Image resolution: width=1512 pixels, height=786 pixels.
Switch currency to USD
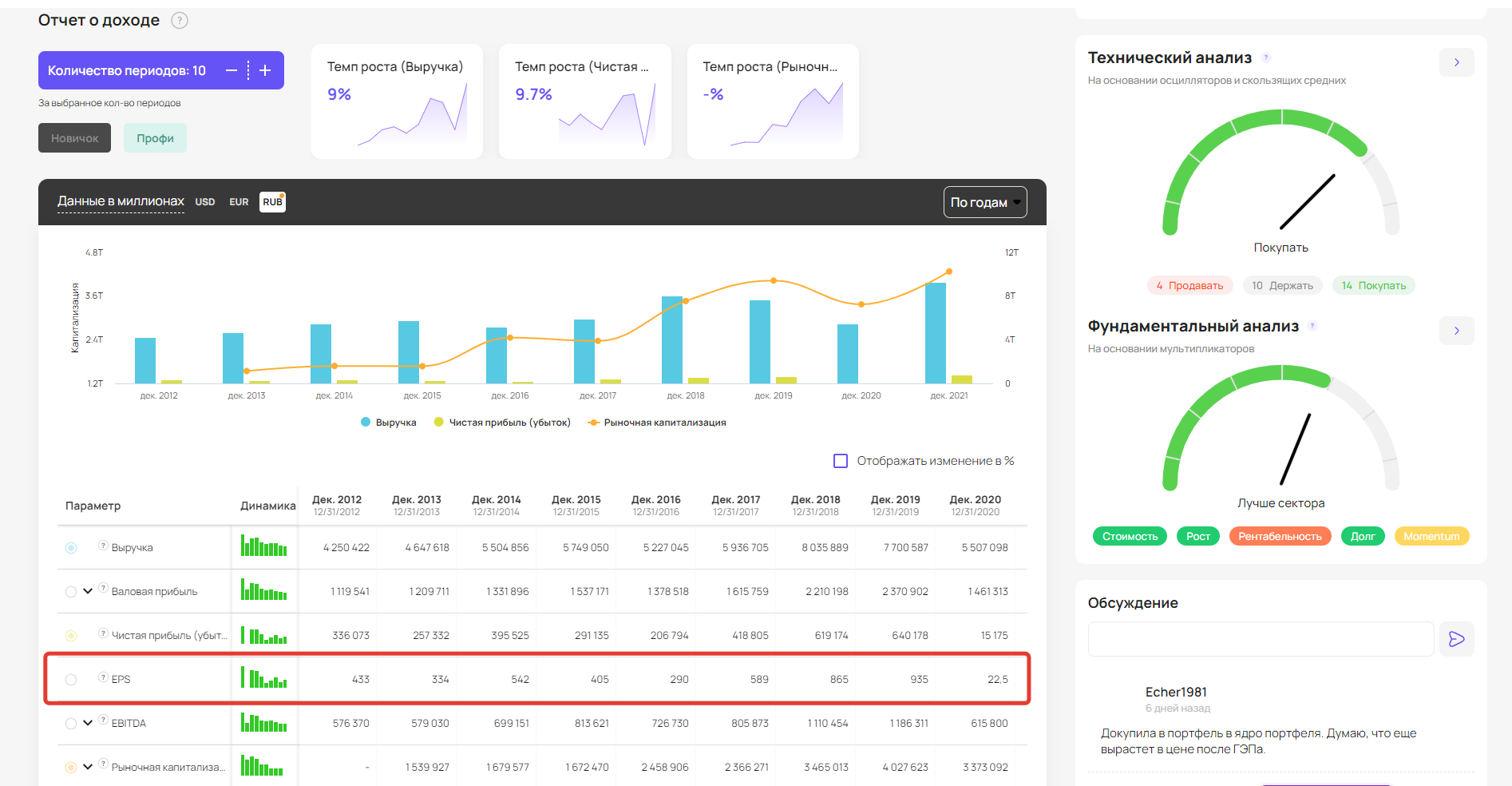205,202
